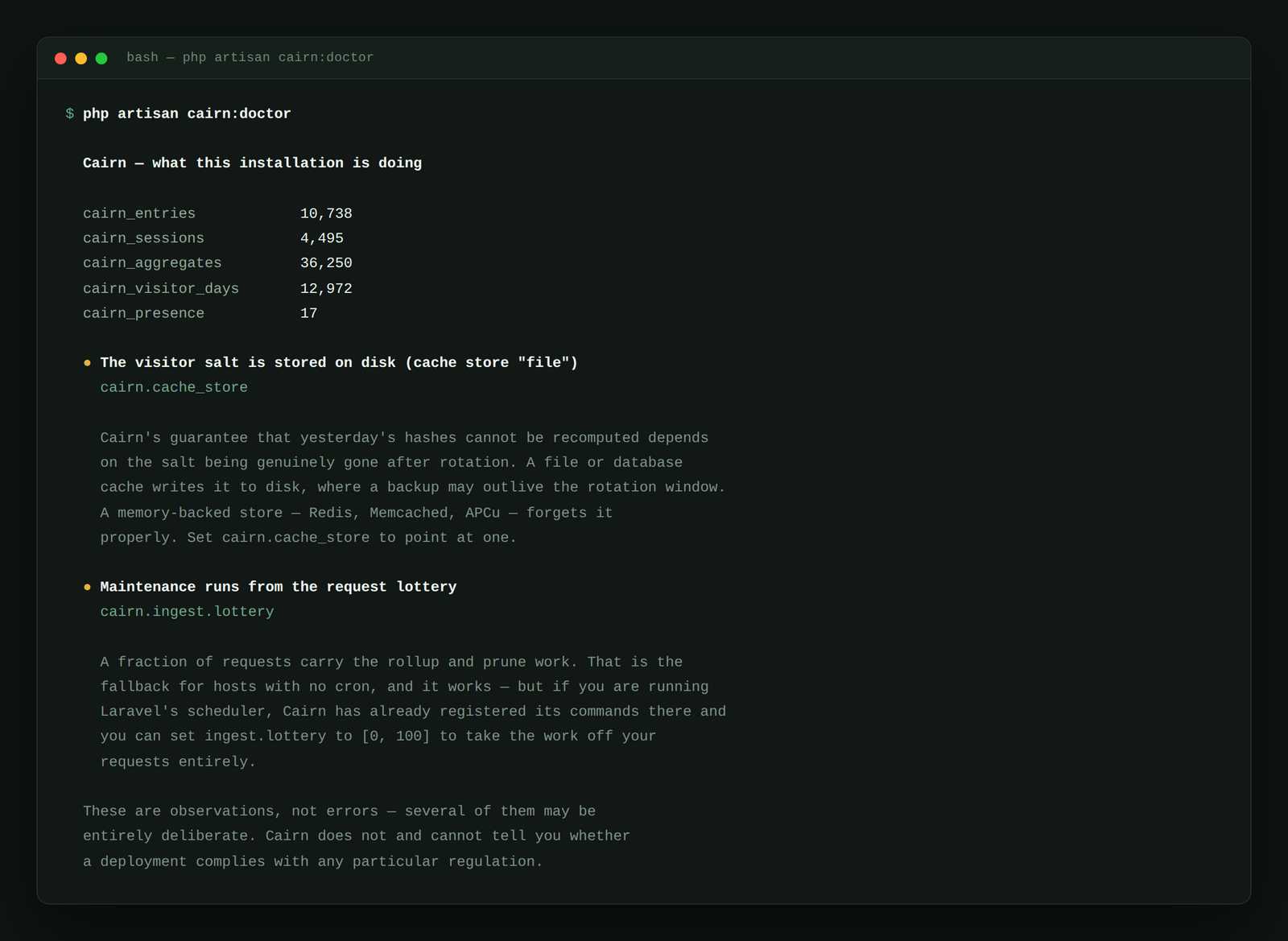Click line 'on the salt being genuinely gone'

391,462
